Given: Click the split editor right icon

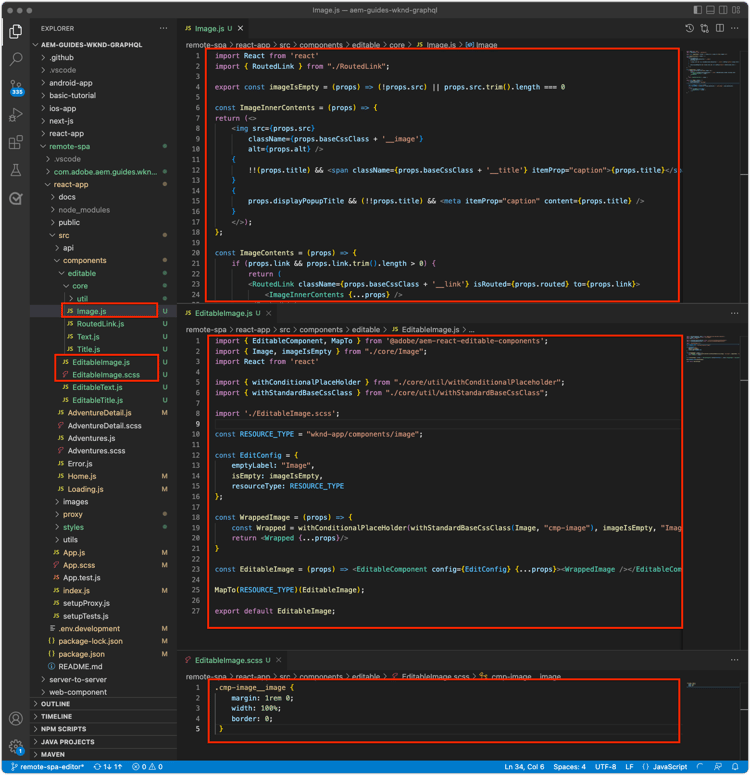Looking at the screenshot, I should [x=719, y=28].
